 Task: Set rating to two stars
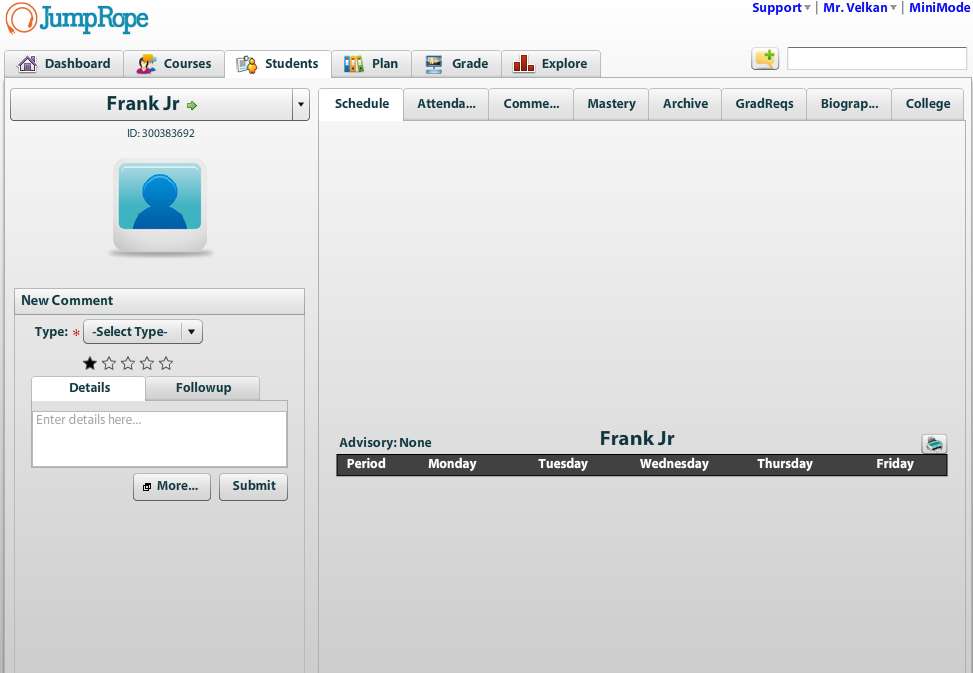click(109, 363)
